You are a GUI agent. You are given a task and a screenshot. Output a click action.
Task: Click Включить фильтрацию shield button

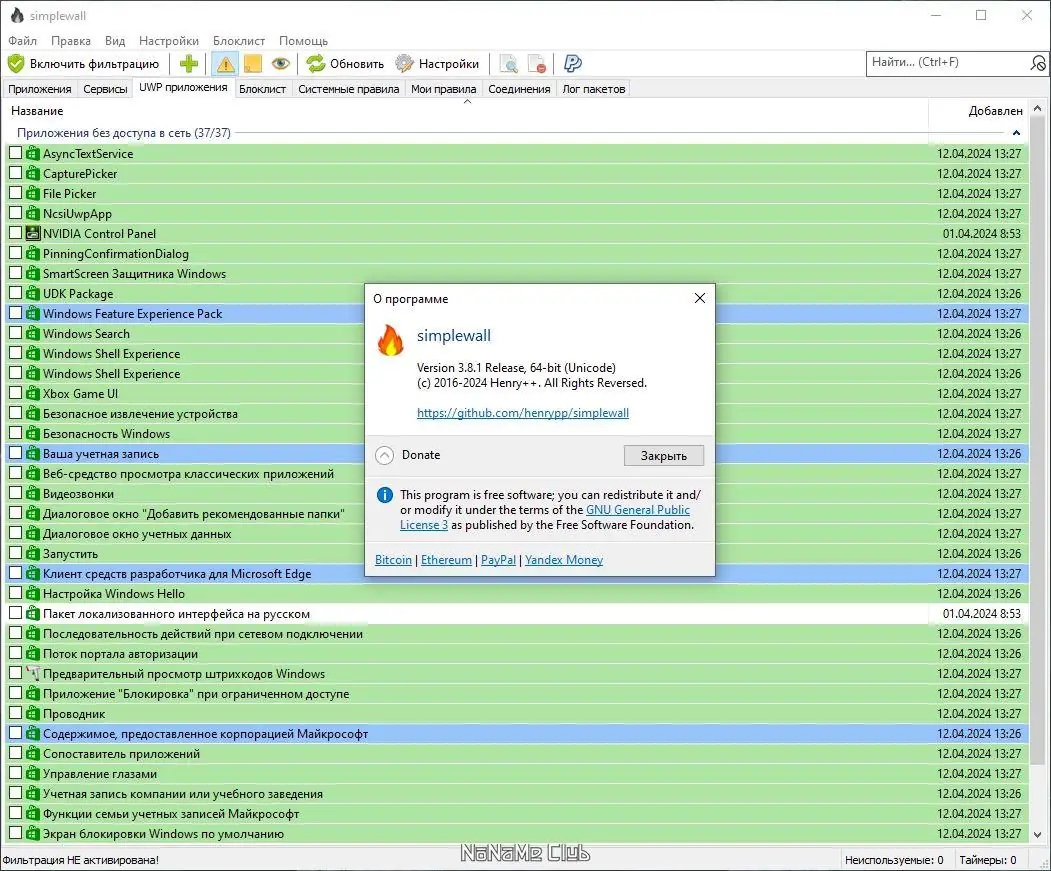pos(84,64)
